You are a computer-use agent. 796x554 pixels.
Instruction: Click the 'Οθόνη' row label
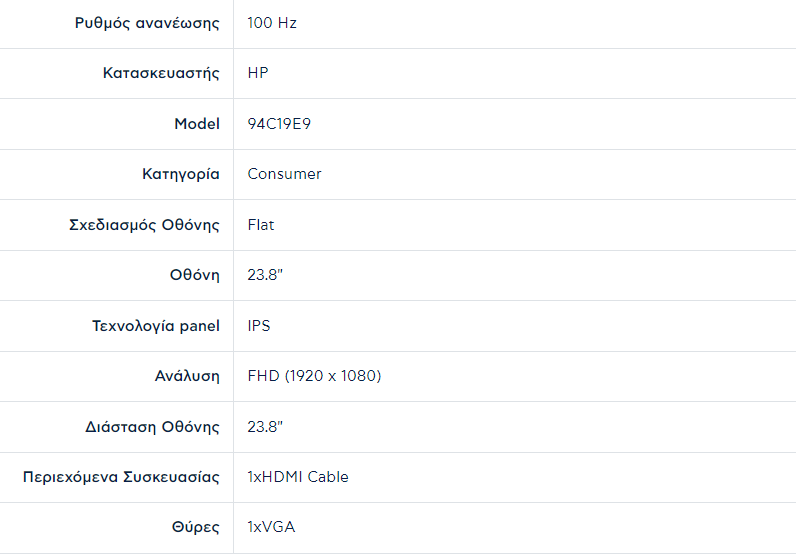[194, 275]
